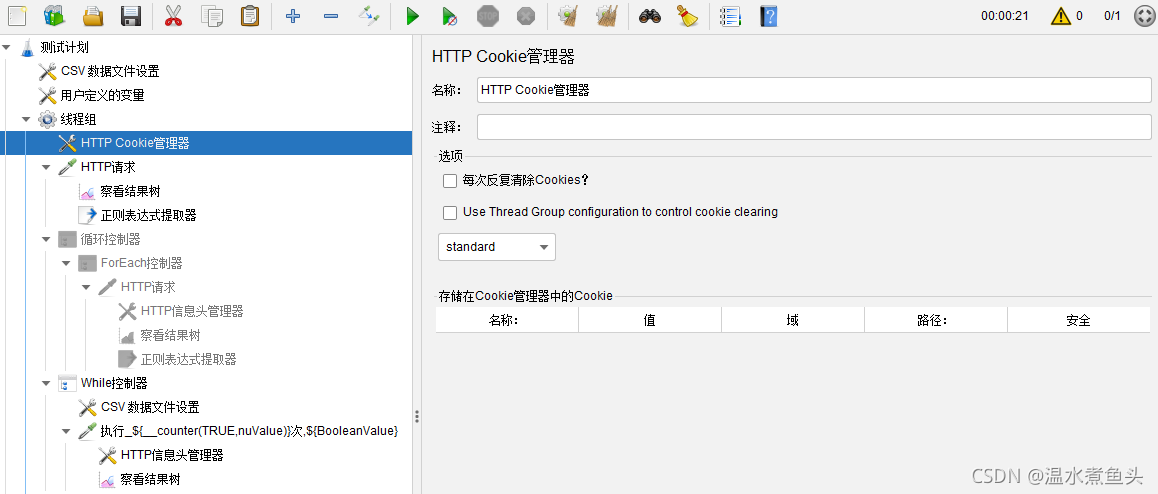Click the 名称 input field
Viewport: 1158px width, 494px height.
point(814,90)
